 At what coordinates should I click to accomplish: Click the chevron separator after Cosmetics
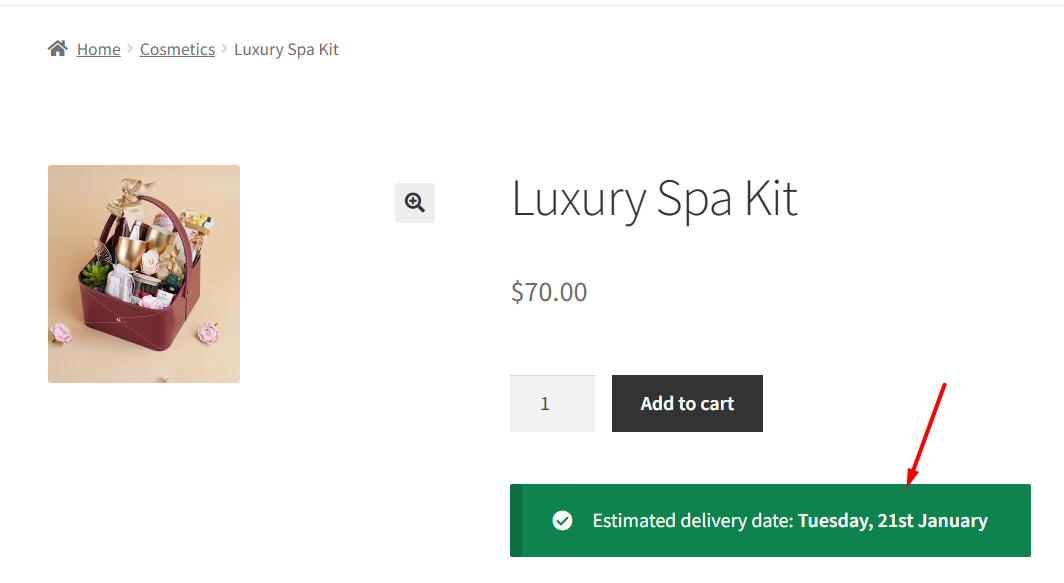click(x=225, y=49)
